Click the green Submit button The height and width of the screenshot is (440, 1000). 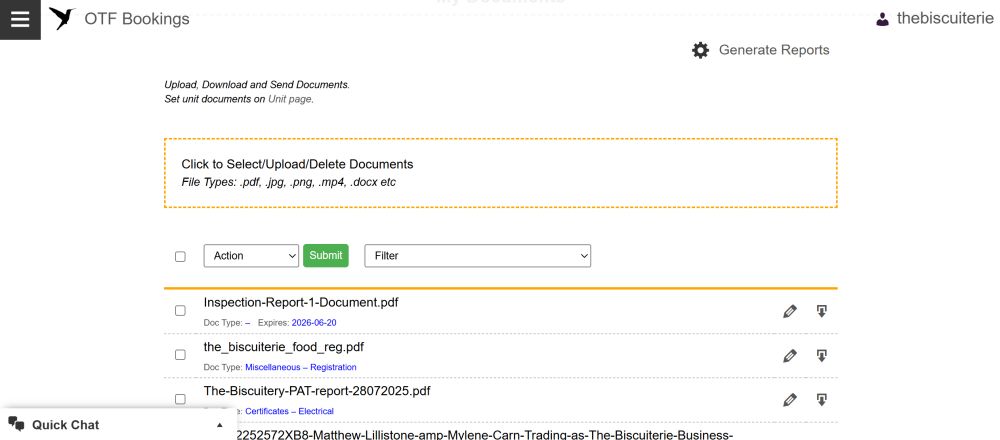point(326,256)
